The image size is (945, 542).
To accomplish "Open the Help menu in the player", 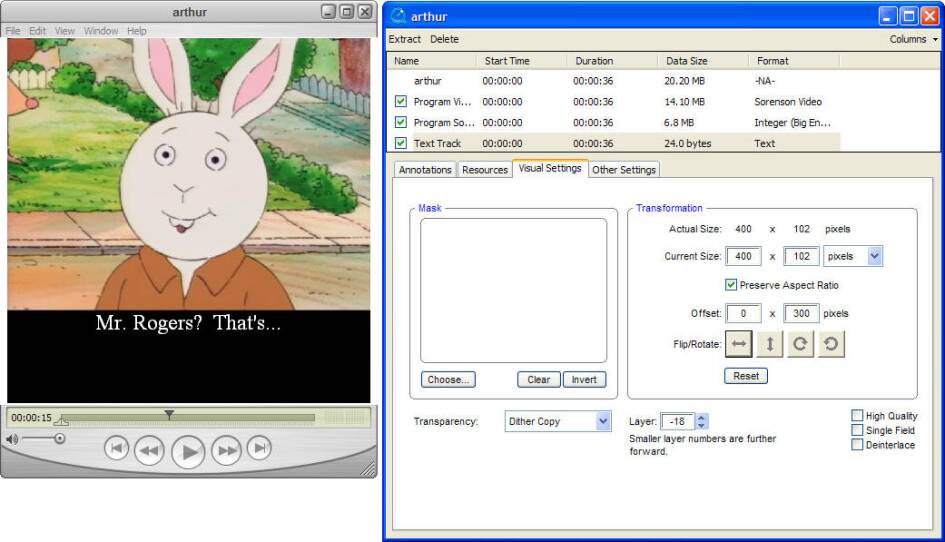I will (137, 31).
